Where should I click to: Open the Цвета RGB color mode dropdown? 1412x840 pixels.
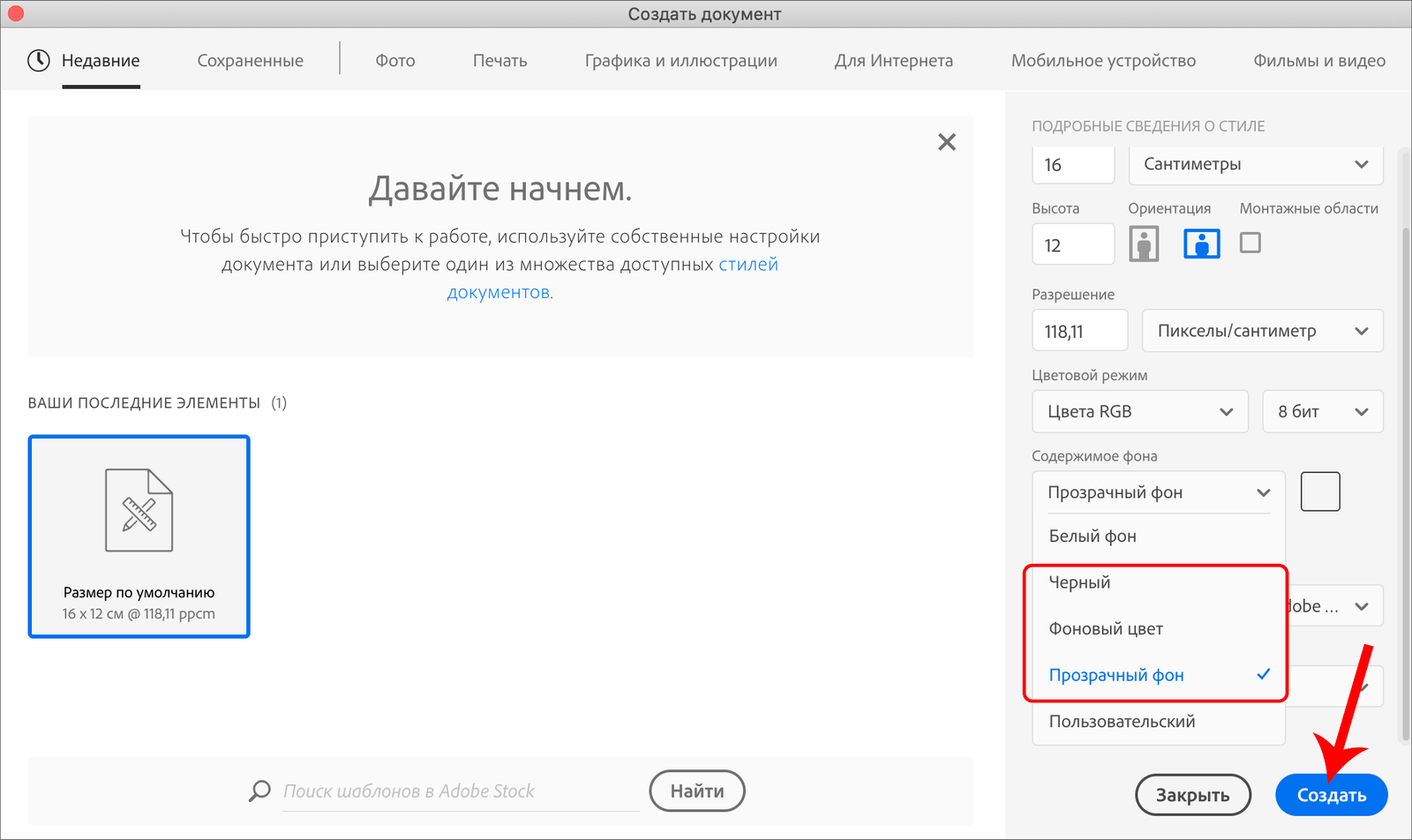coord(1139,412)
